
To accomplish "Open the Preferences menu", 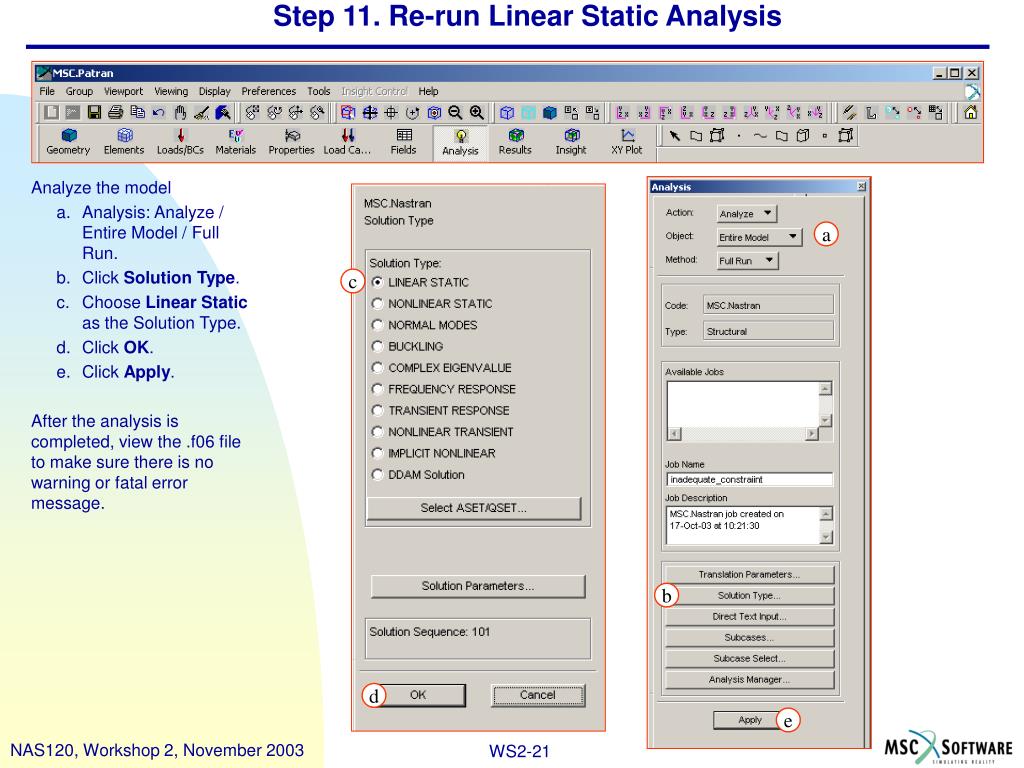I will [x=268, y=91].
